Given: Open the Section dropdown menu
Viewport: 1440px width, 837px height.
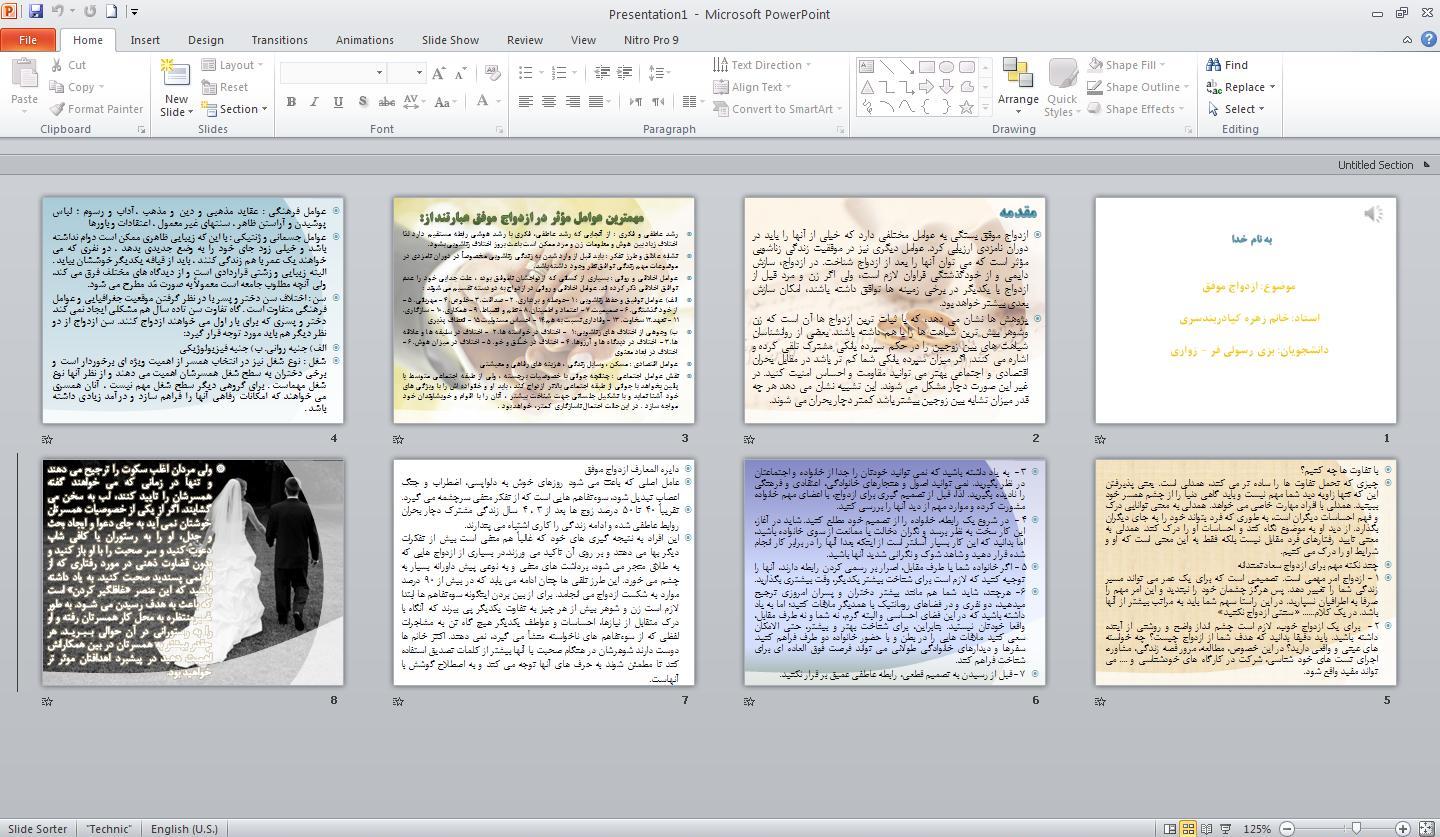Looking at the screenshot, I should (238, 109).
